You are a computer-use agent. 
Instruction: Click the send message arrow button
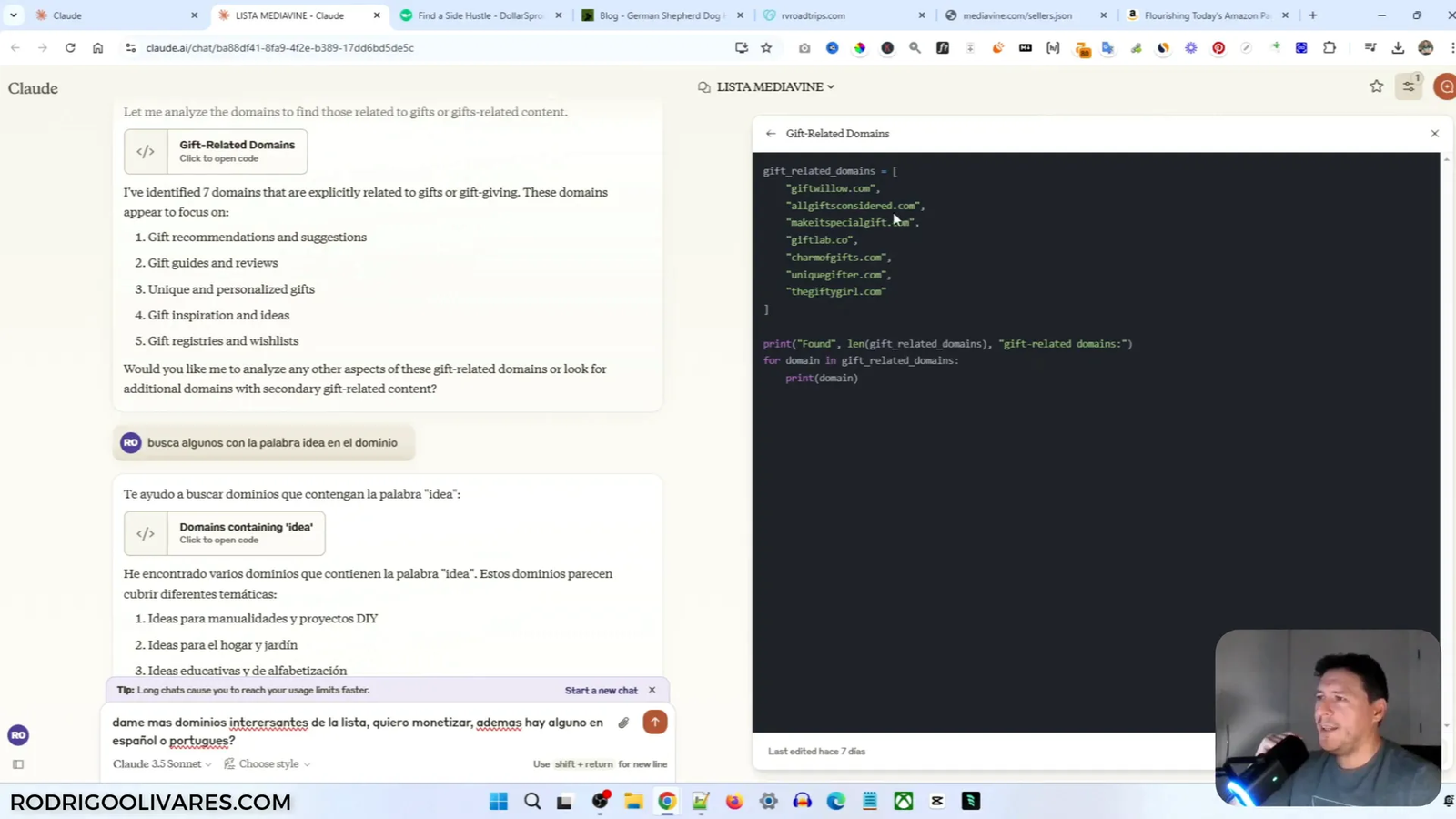tap(654, 722)
